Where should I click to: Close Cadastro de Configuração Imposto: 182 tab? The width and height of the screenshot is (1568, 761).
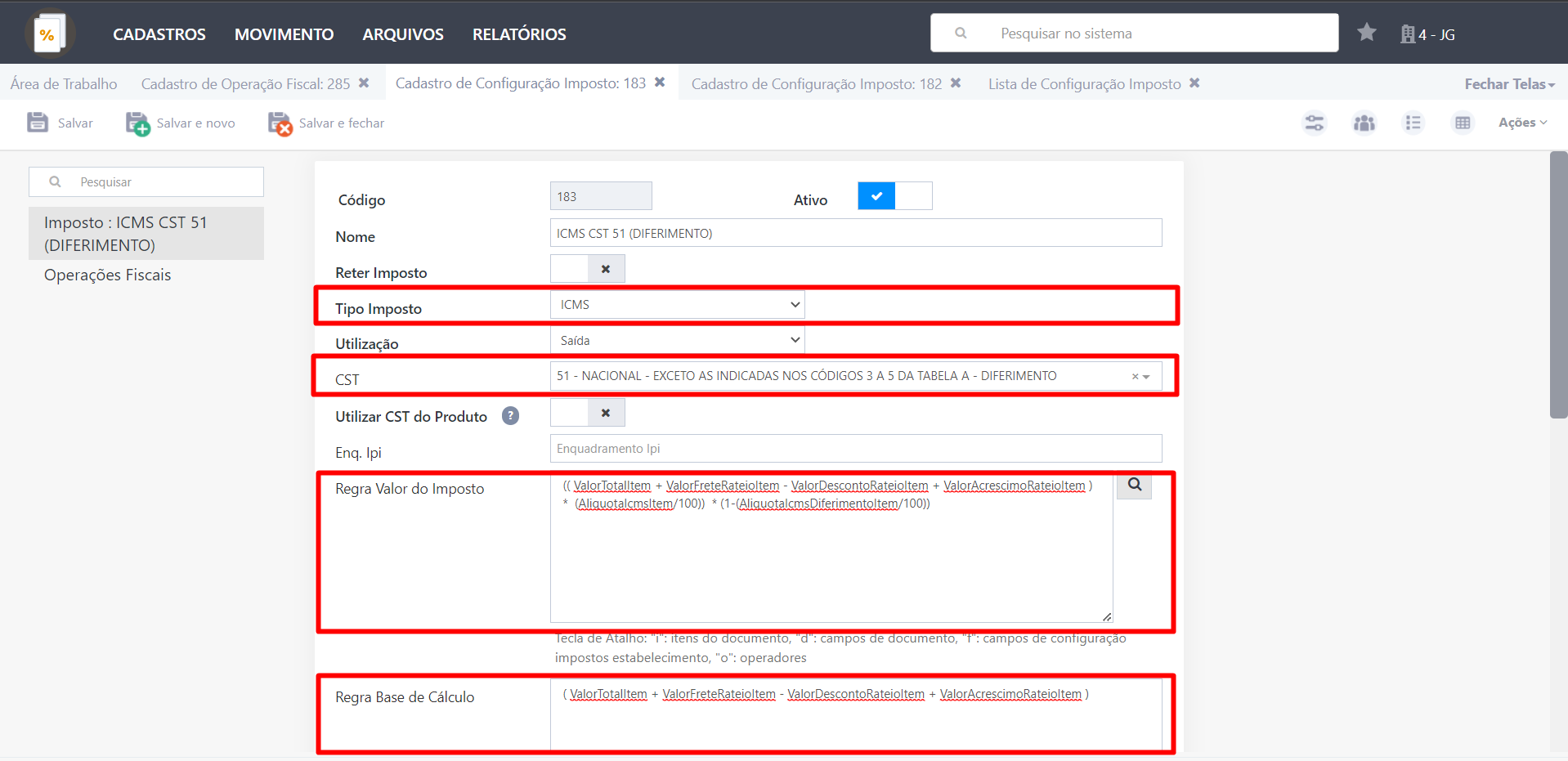955,83
